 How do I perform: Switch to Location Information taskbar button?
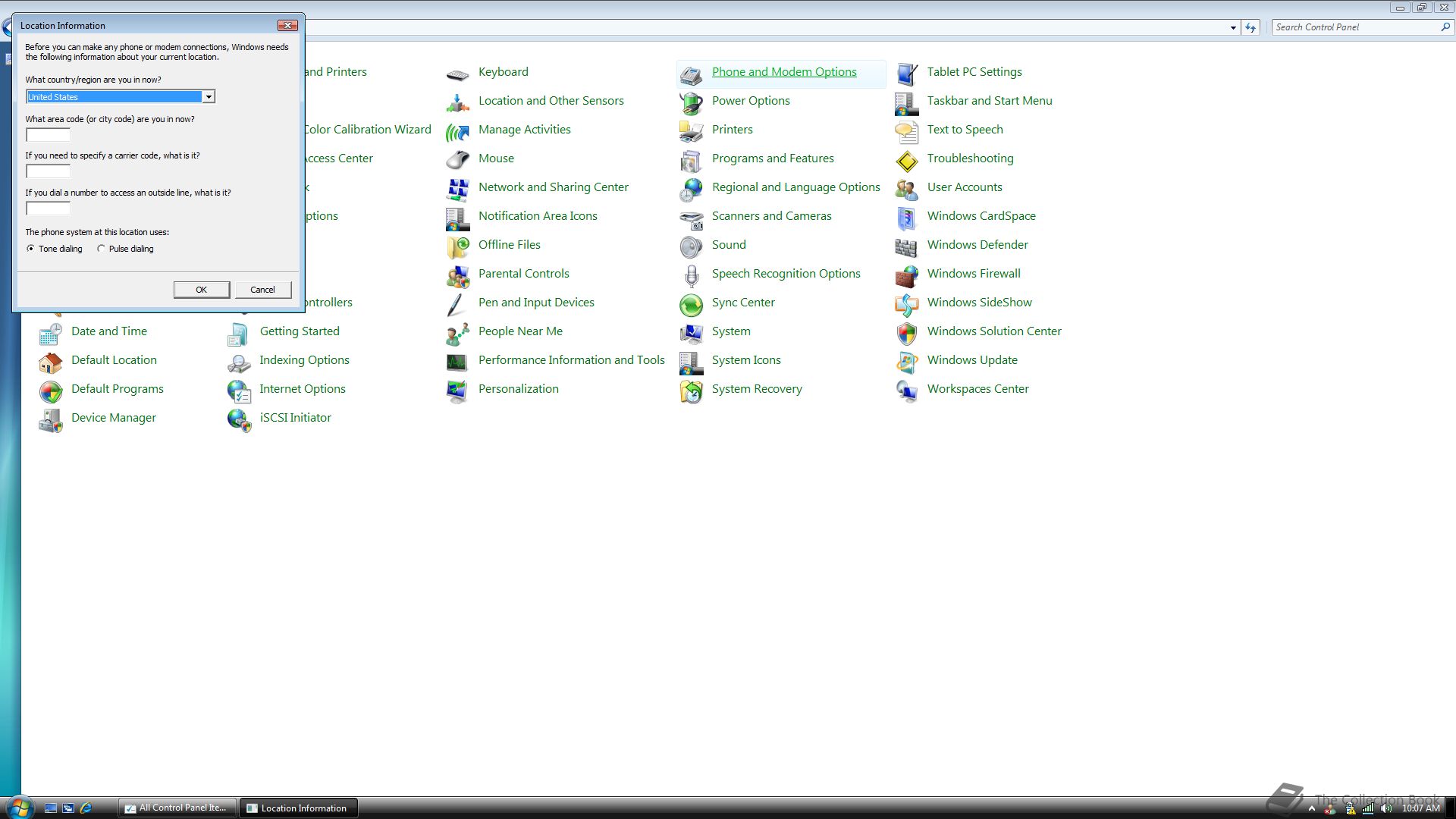pyautogui.click(x=299, y=808)
